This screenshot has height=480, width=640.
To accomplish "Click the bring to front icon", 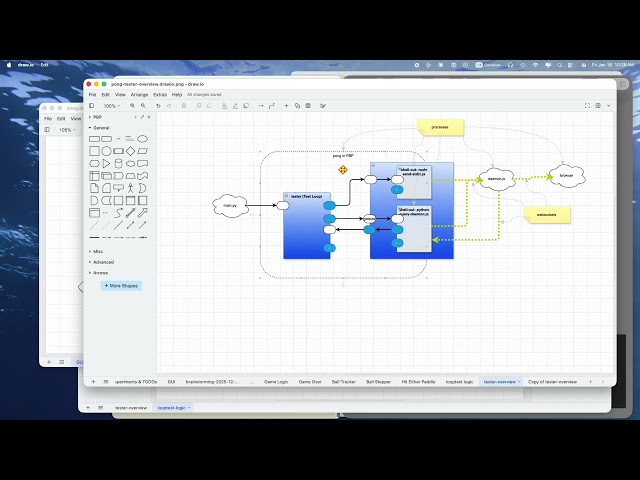I will pyautogui.click(x=199, y=106).
